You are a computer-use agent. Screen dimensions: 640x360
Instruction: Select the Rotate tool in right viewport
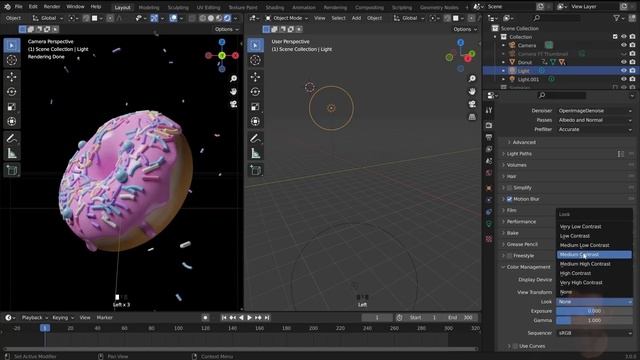pyautogui.click(x=256, y=92)
